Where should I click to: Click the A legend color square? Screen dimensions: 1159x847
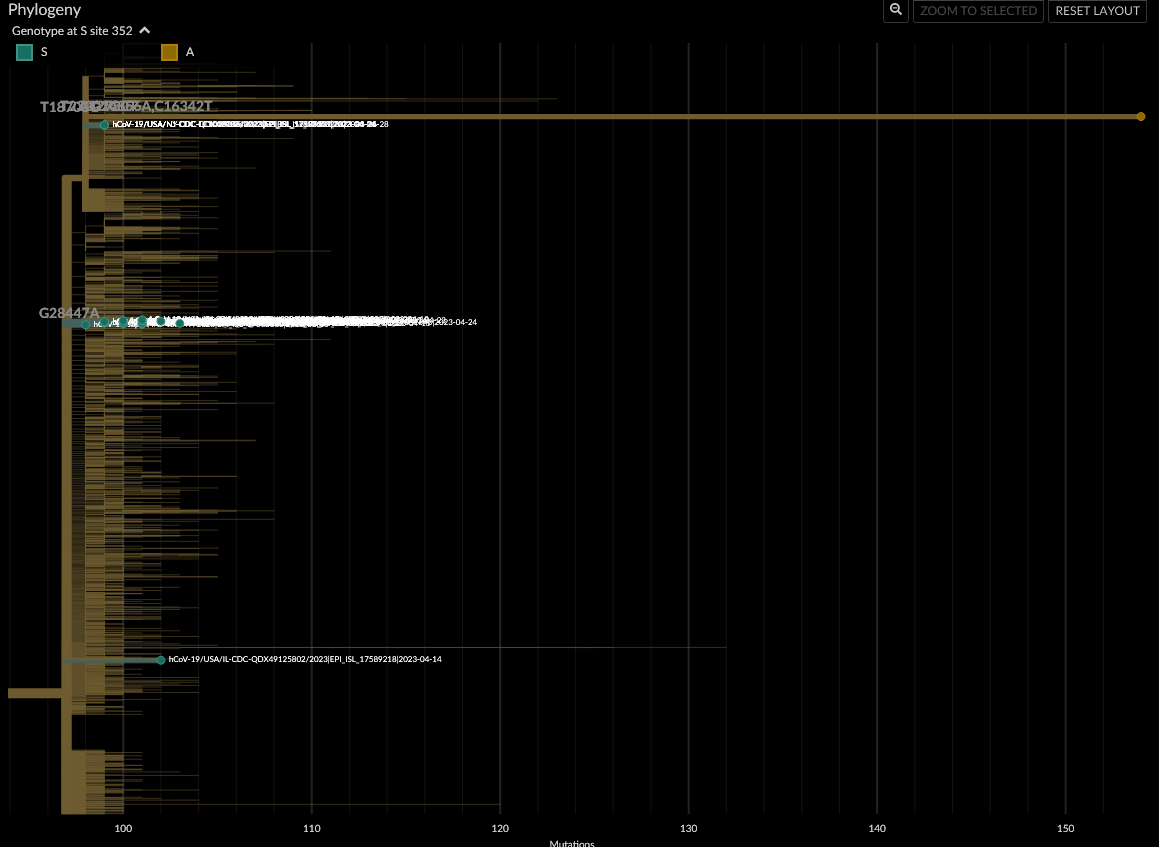pyautogui.click(x=169, y=52)
